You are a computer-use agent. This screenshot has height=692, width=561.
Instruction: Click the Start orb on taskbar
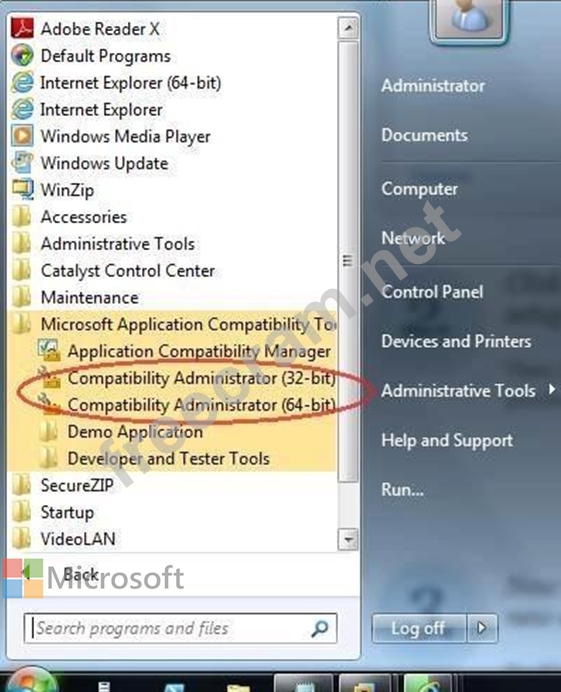(30, 682)
